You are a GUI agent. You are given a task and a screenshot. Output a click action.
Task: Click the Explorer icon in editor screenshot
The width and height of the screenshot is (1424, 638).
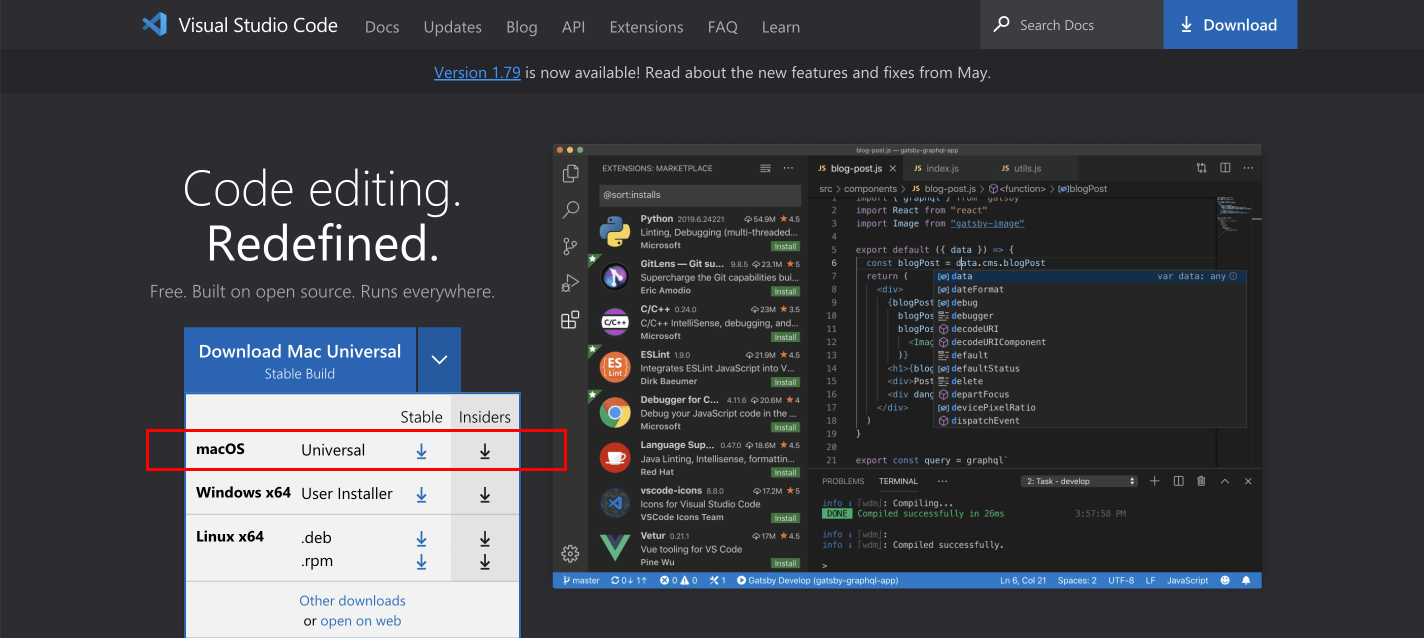coord(570,174)
